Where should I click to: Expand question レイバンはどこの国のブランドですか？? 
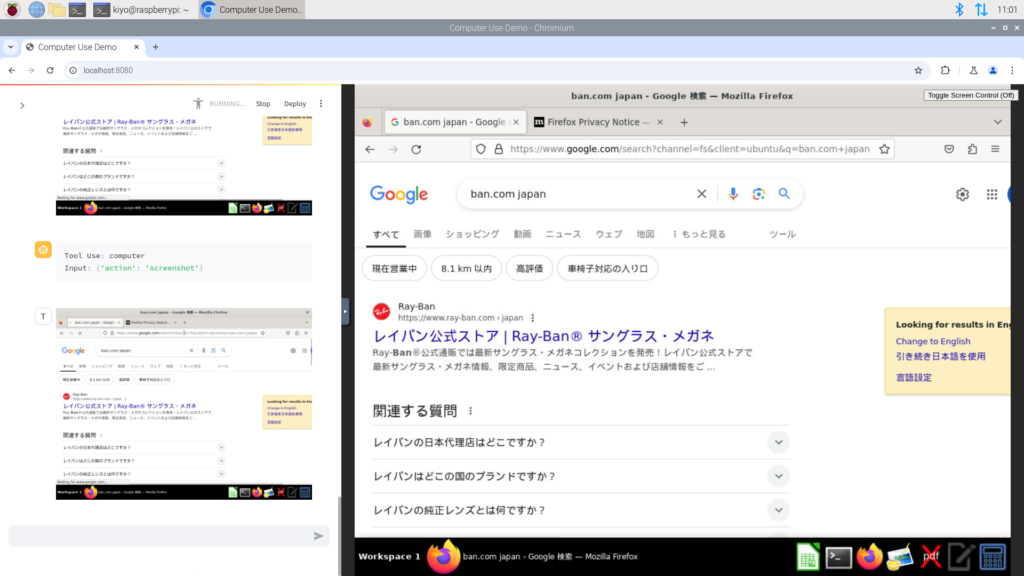point(778,476)
